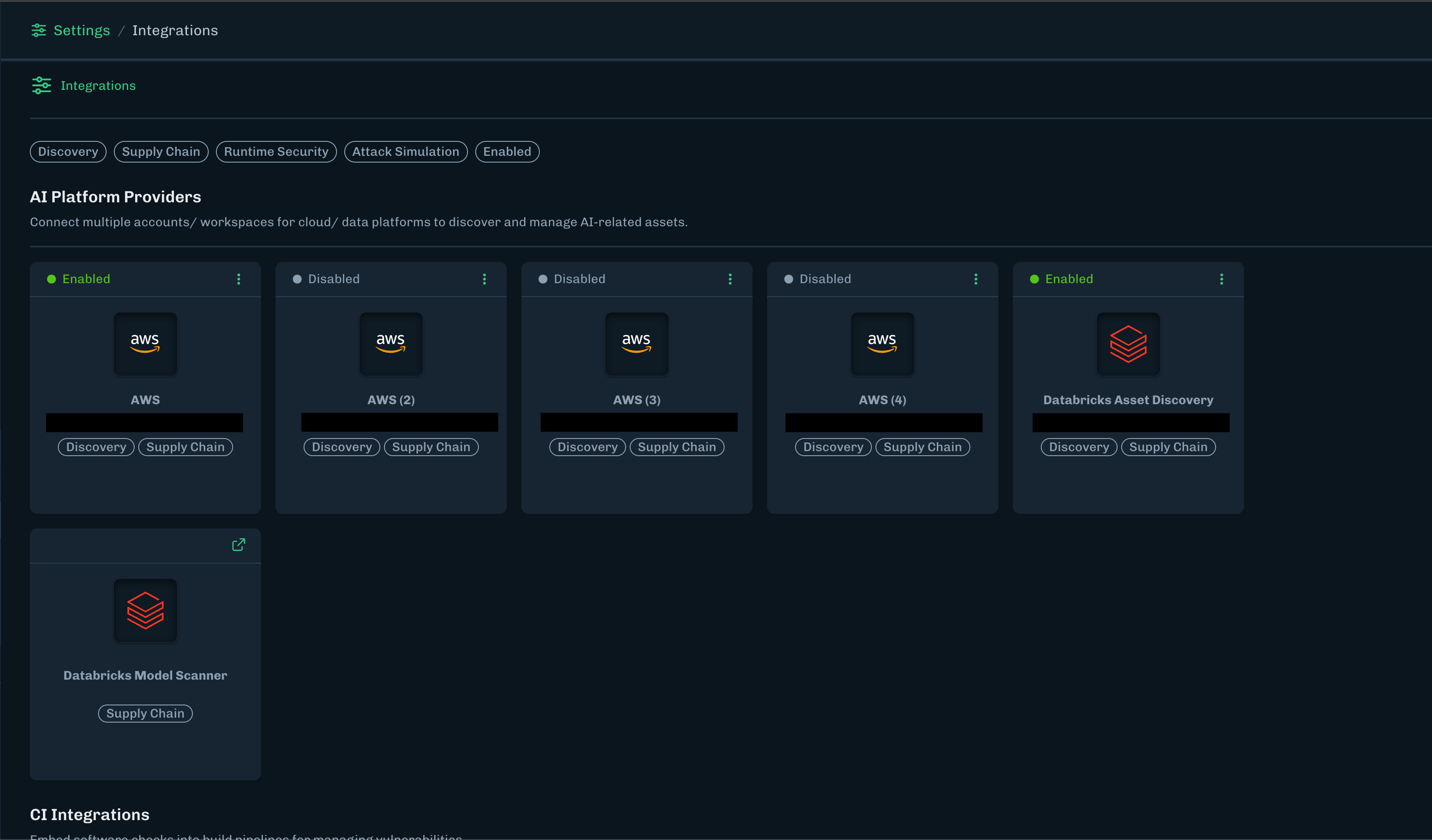The width and height of the screenshot is (1432, 840).
Task: Click the Databricks Model Scanner title
Action: (145, 675)
